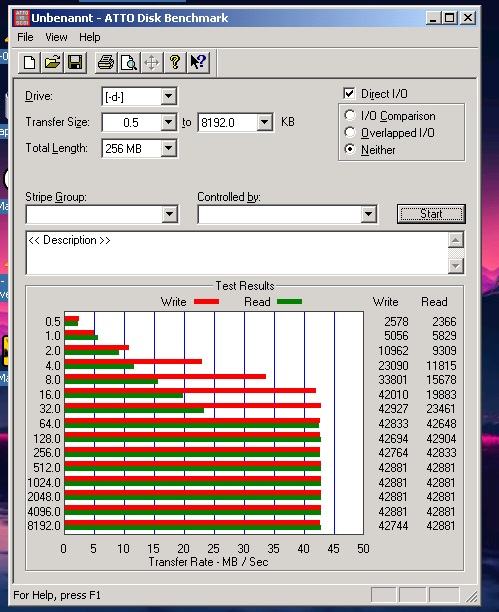Click the Description scrollbar up arrow
Viewport: 499px width, 612px height.
pos(456,240)
